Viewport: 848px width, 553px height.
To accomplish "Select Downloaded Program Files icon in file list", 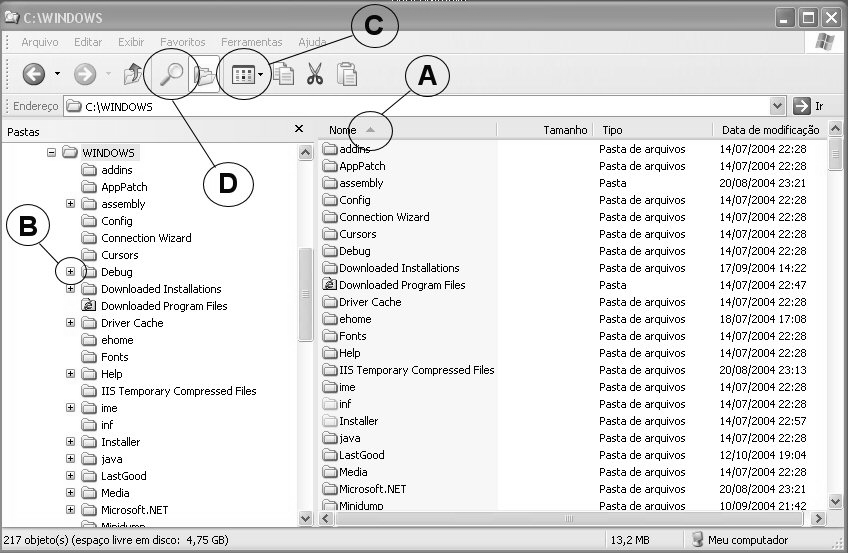I will click(x=329, y=284).
